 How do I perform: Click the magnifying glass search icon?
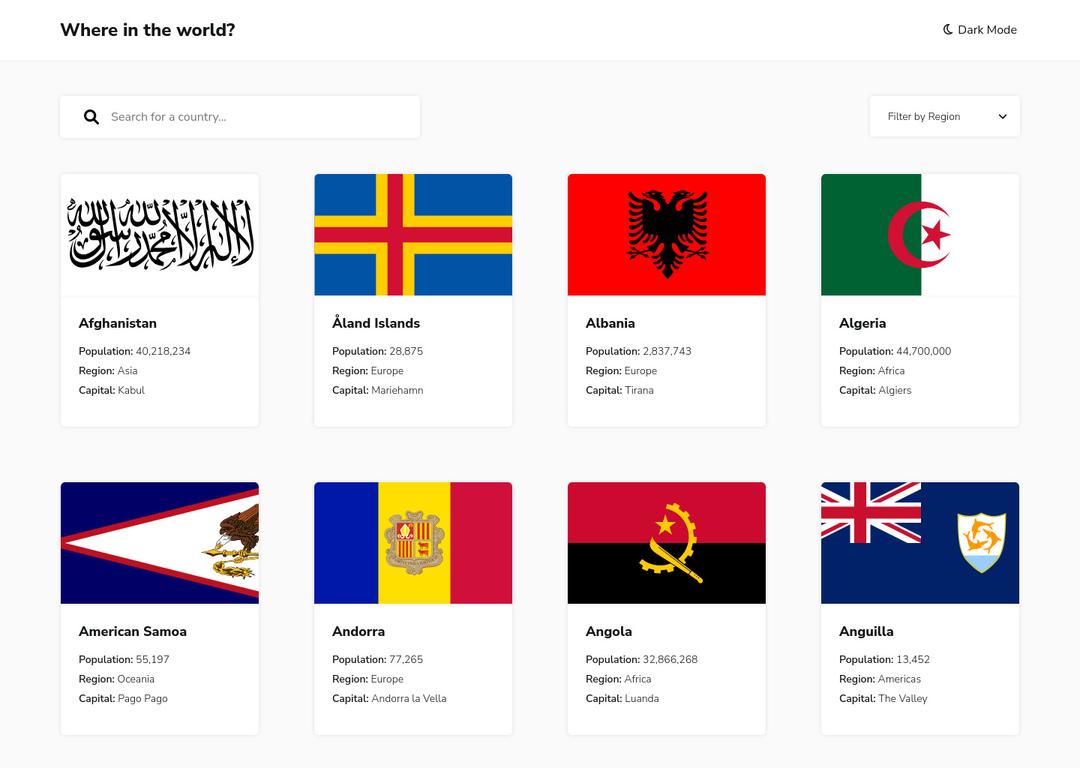coord(91,117)
